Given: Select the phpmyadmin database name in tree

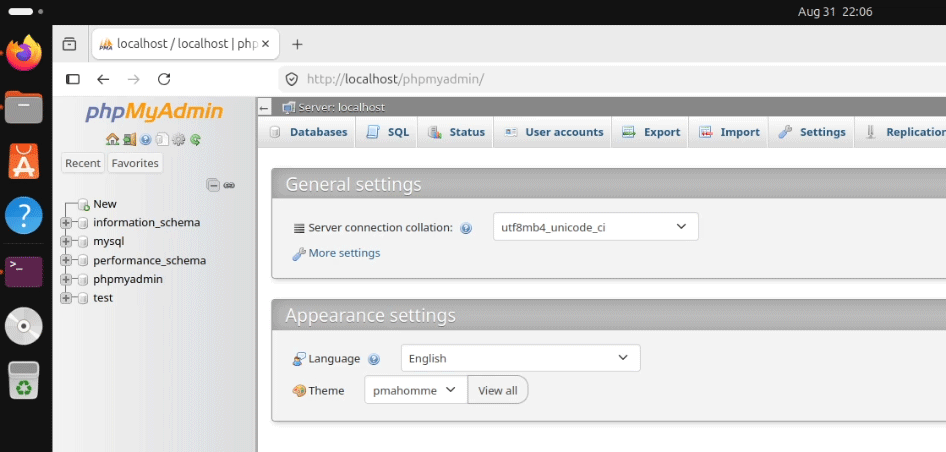Looking at the screenshot, I should coord(128,279).
